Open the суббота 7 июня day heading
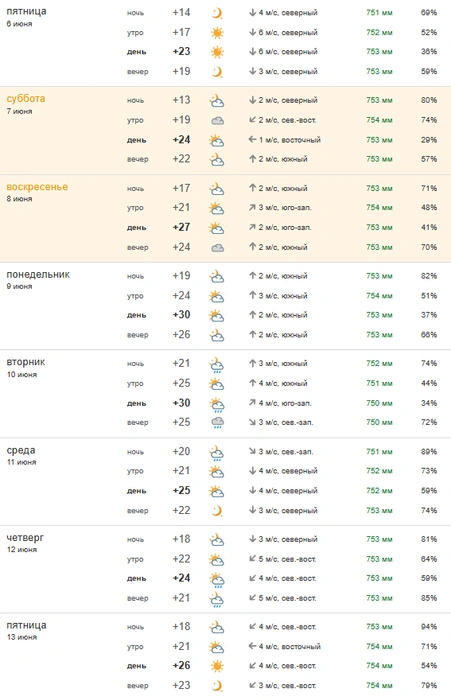This screenshot has height=700, width=451. (x=26, y=104)
